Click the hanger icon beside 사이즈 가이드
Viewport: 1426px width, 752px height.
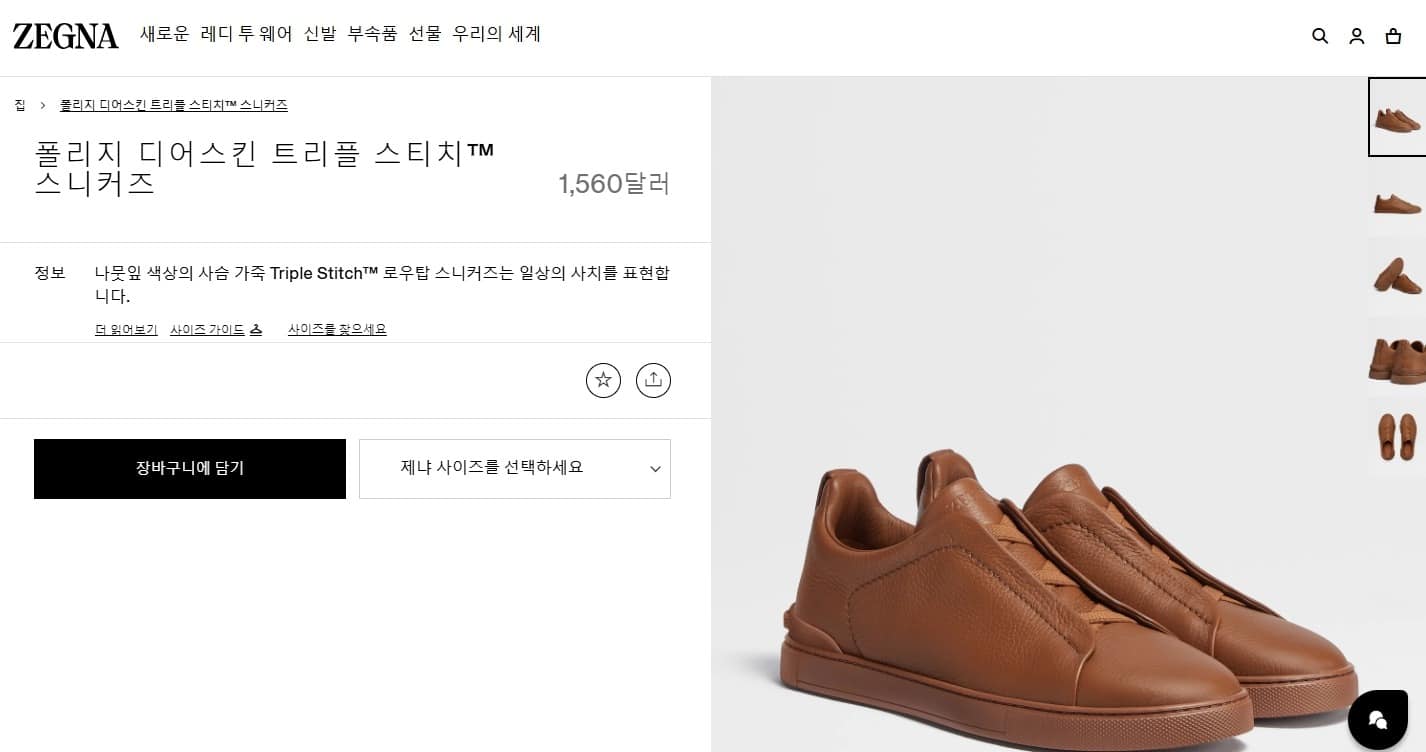[x=256, y=330]
